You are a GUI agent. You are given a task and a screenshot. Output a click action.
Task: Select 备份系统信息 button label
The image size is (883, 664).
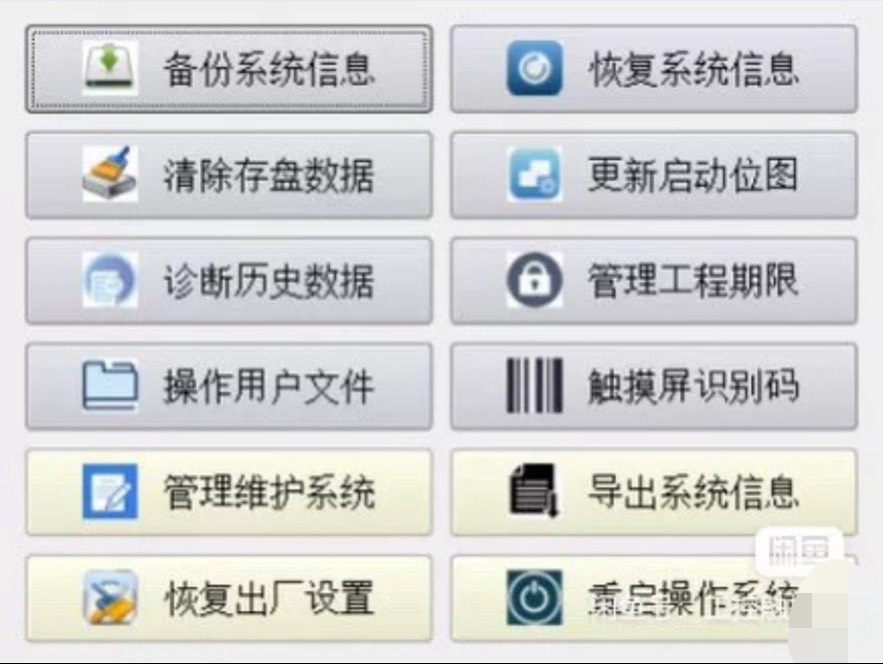coord(269,69)
